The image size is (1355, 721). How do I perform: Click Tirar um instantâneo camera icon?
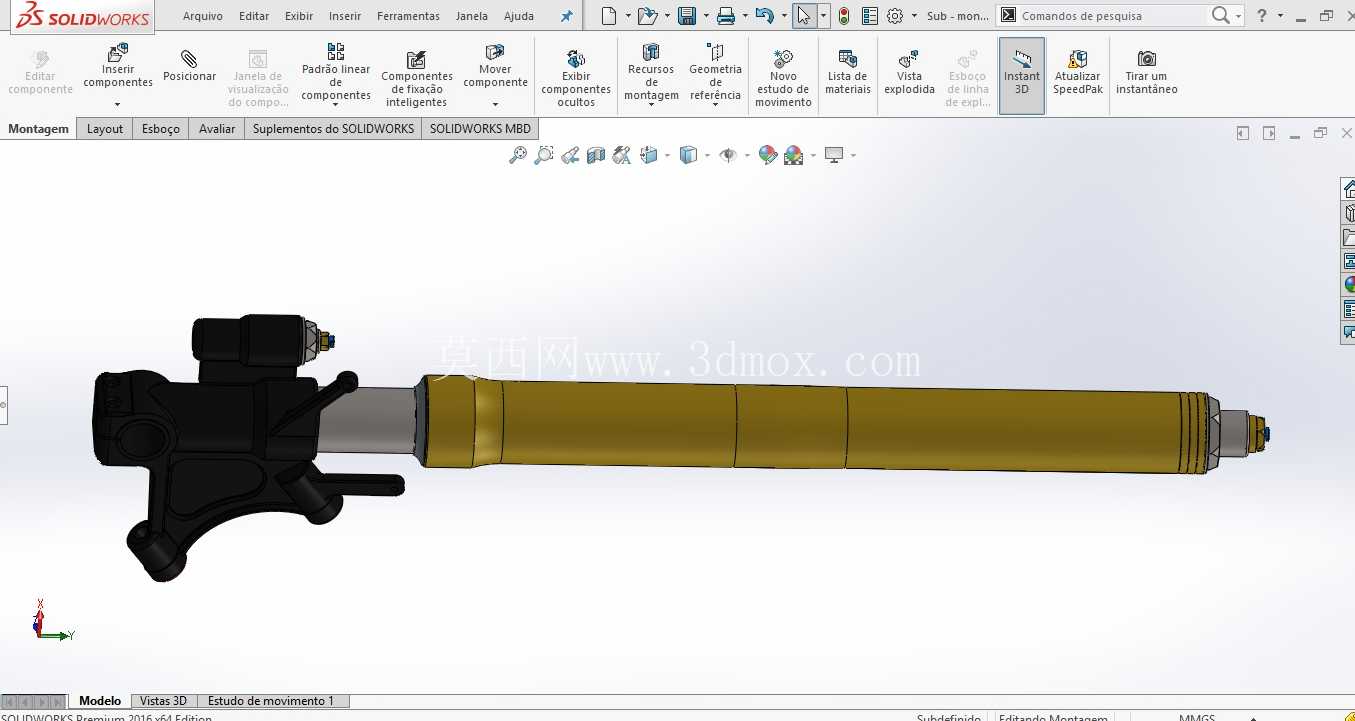click(1147, 59)
